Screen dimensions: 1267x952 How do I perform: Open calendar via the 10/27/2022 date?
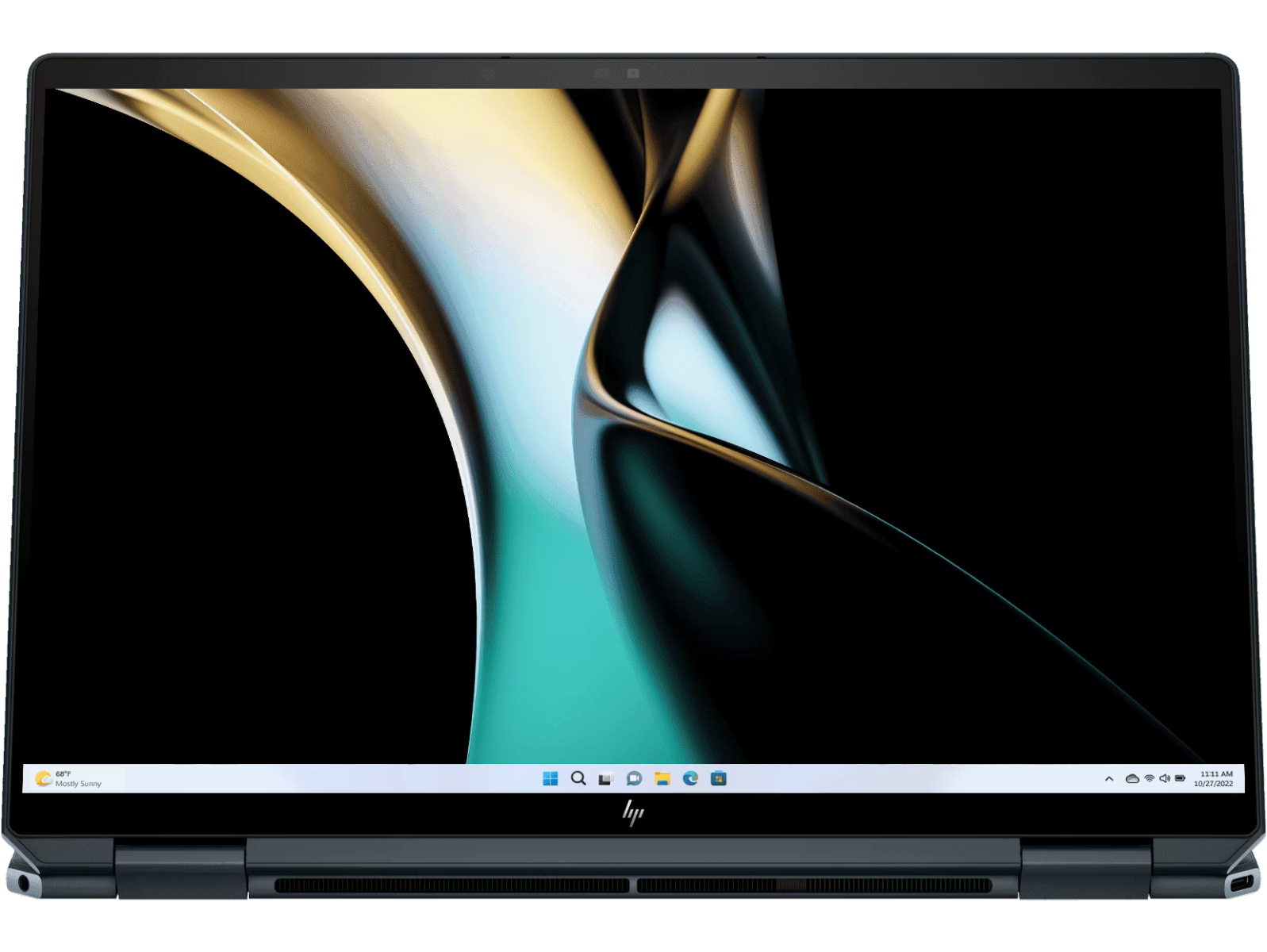point(1214,784)
